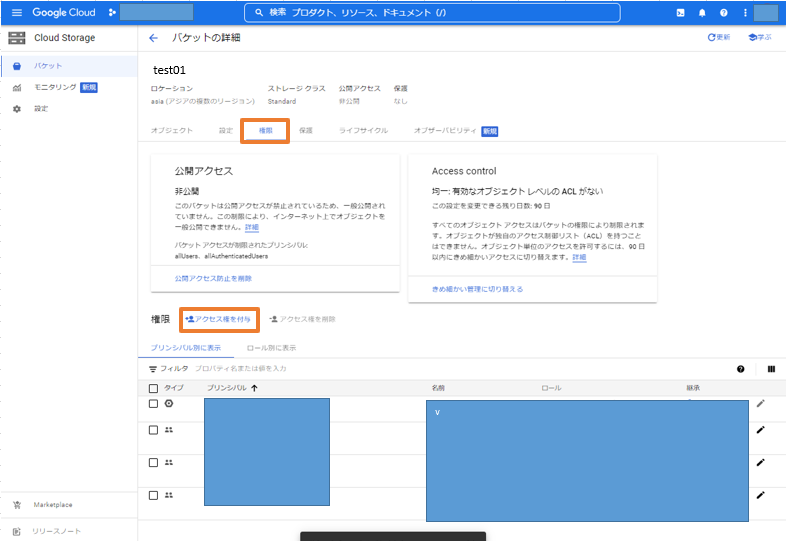
Task: Click アクセス権を削除 button
Action: [302, 319]
